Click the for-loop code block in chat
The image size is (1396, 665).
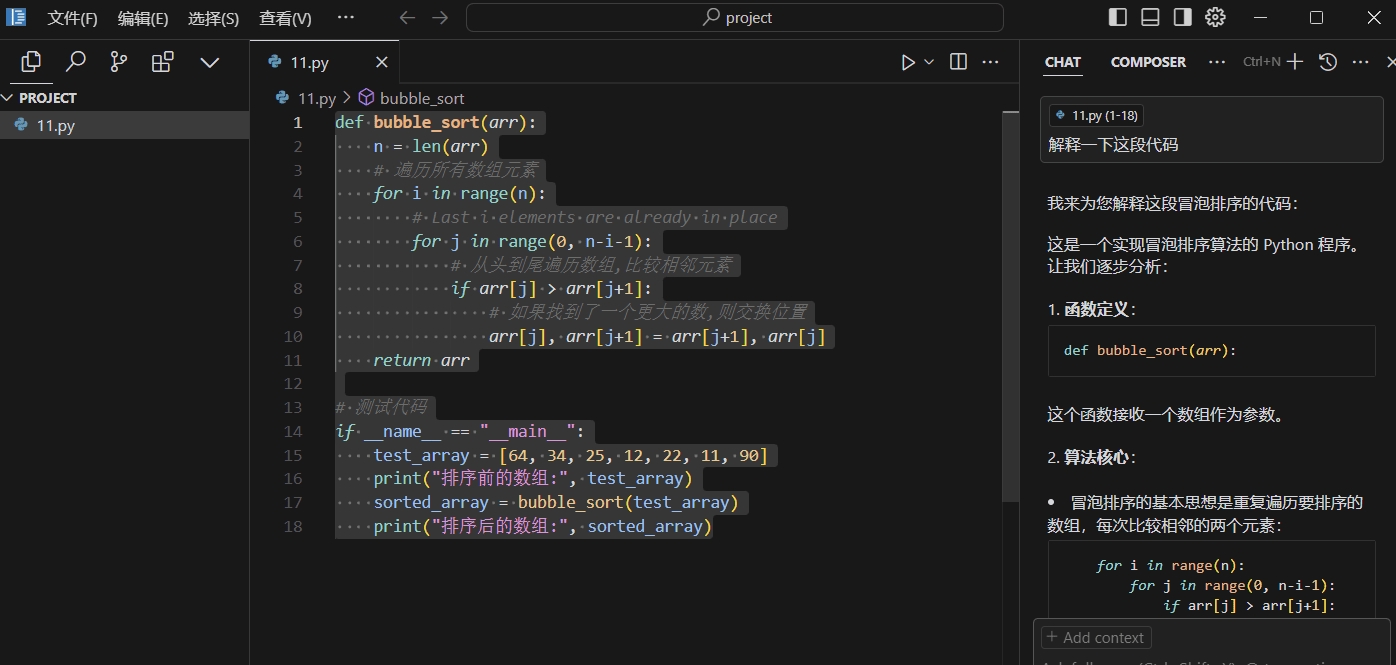[x=1211, y=580]
